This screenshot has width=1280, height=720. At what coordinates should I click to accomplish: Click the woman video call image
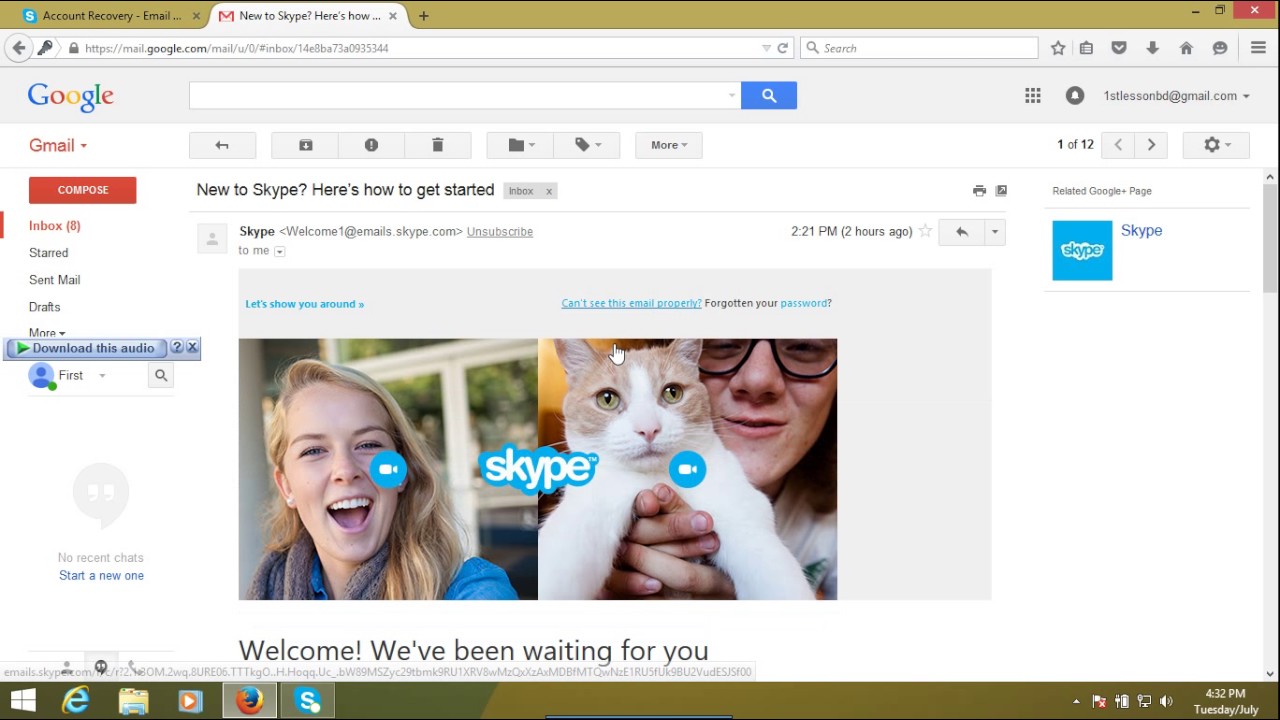tap(388, 470)
